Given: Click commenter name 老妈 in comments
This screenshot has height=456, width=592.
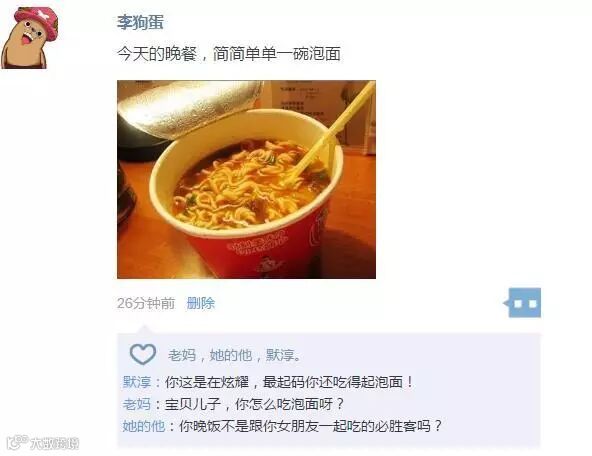Looking at the screenshot, I should (136, 404).
